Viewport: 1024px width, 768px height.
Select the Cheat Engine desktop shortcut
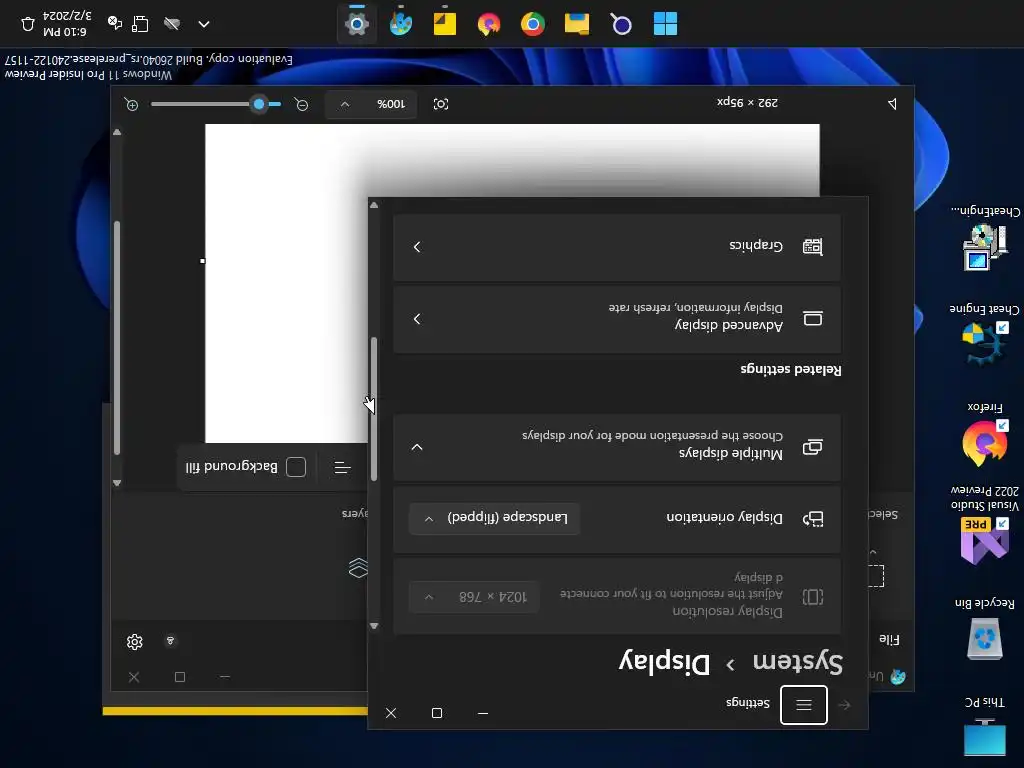click(x=984, y=334)
